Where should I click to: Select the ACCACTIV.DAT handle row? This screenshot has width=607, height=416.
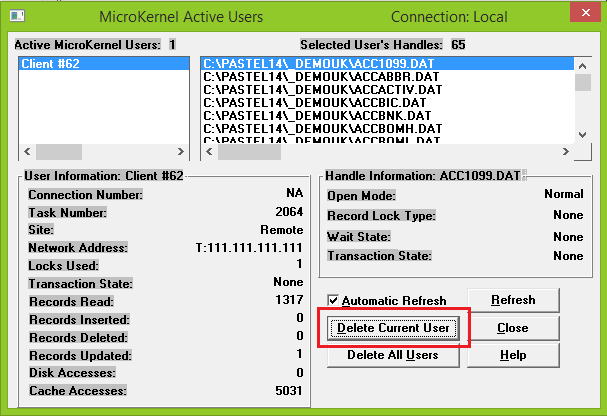point(387,89)
